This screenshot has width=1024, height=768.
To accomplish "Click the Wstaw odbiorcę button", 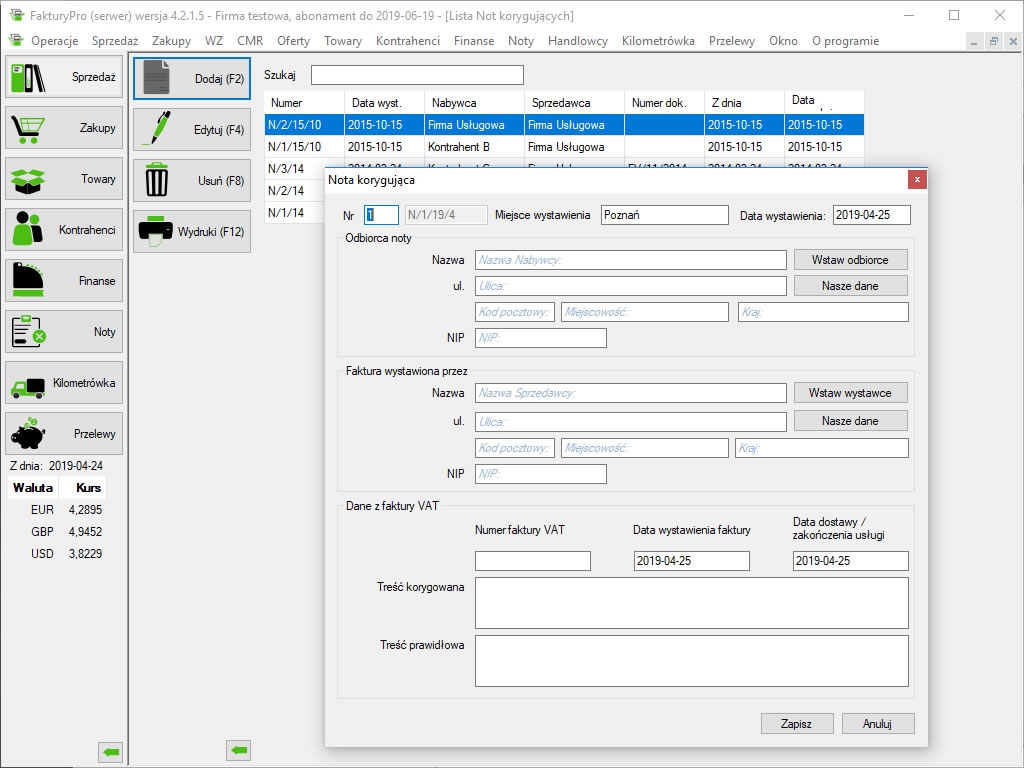I will coord(850,260).
